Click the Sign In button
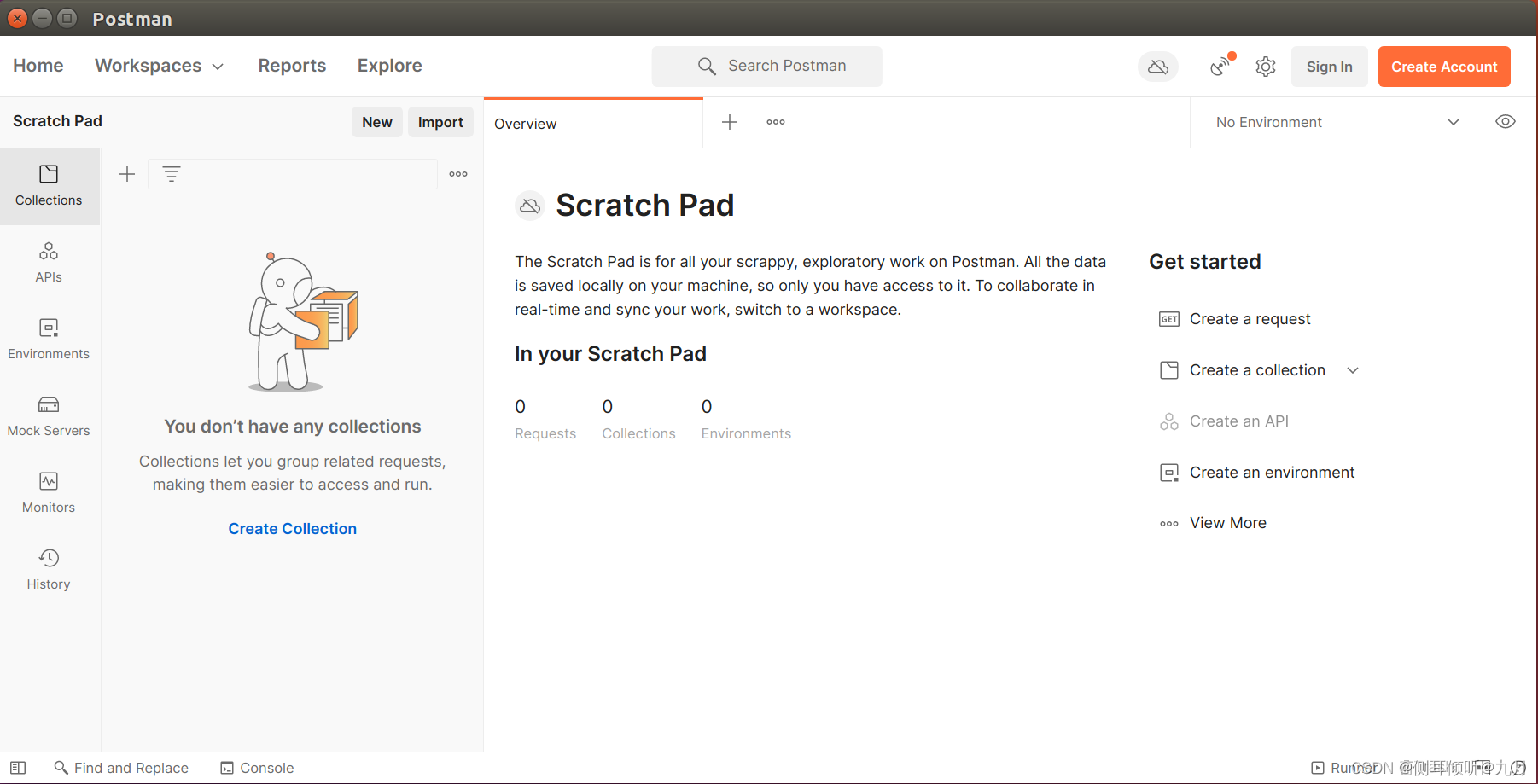The height and width of the screenshot is (784, 1538). (x=1329, y=67)
